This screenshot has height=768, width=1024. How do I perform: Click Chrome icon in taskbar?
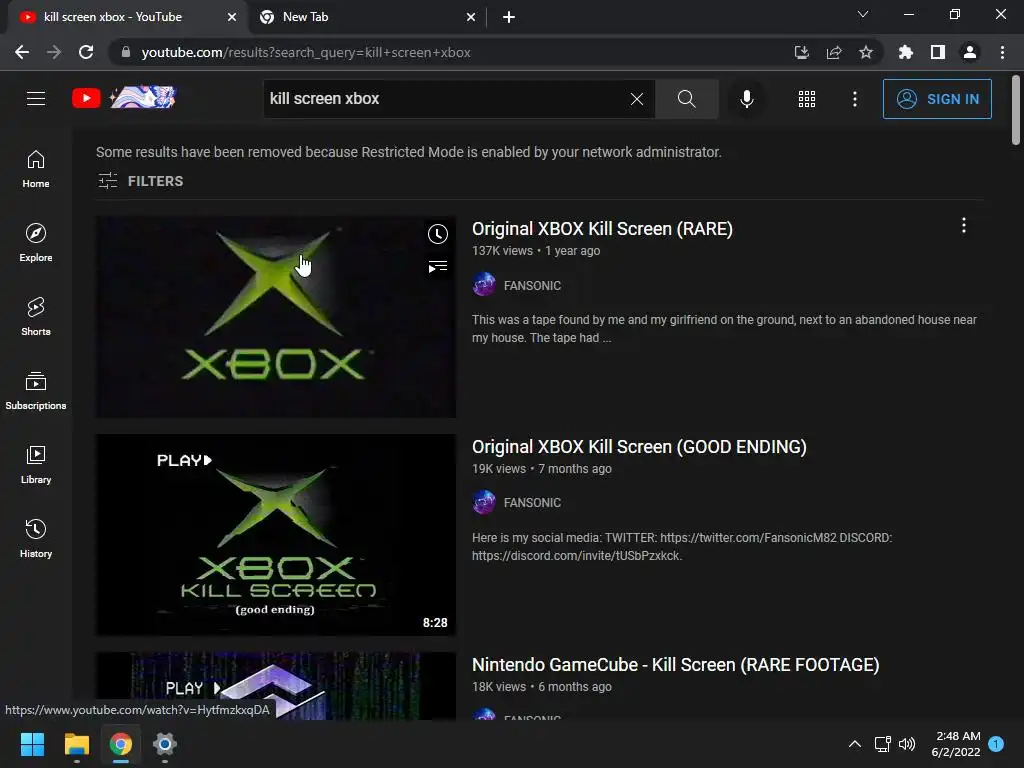(121, 744)
